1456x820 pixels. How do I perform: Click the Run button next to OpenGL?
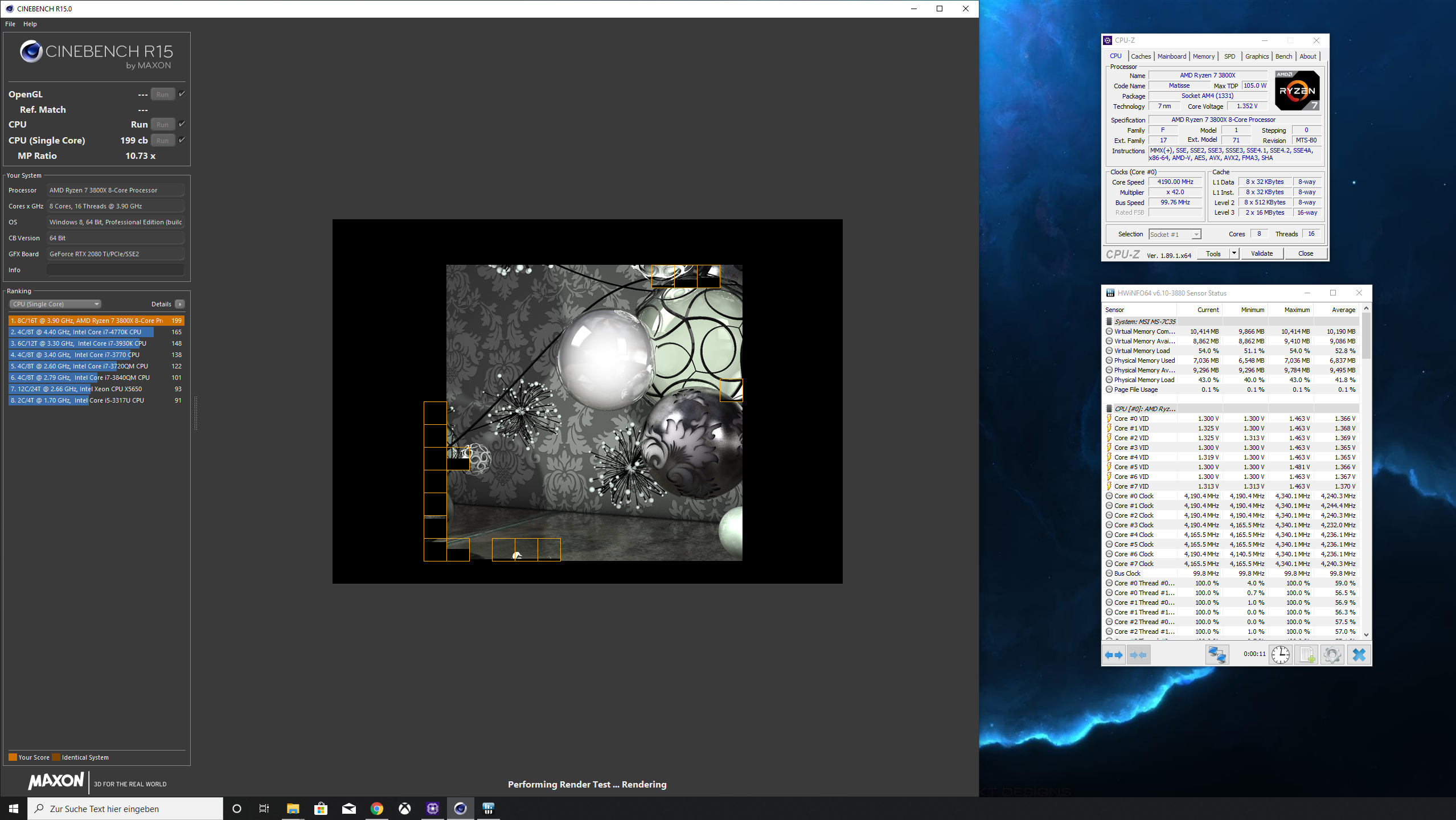coord(162,95)
